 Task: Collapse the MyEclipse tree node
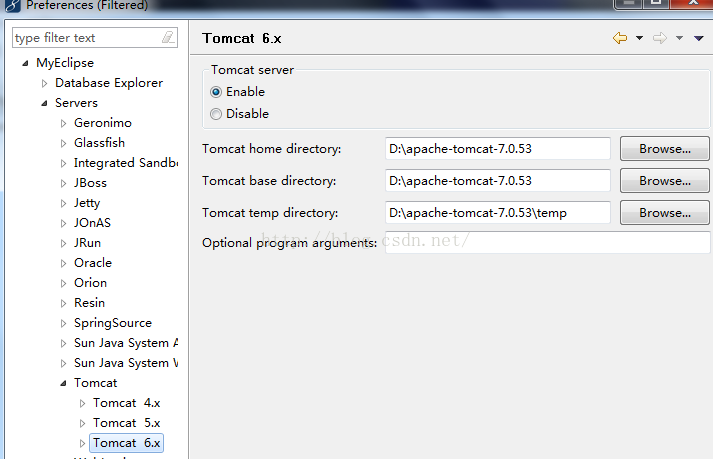(25, 63)
